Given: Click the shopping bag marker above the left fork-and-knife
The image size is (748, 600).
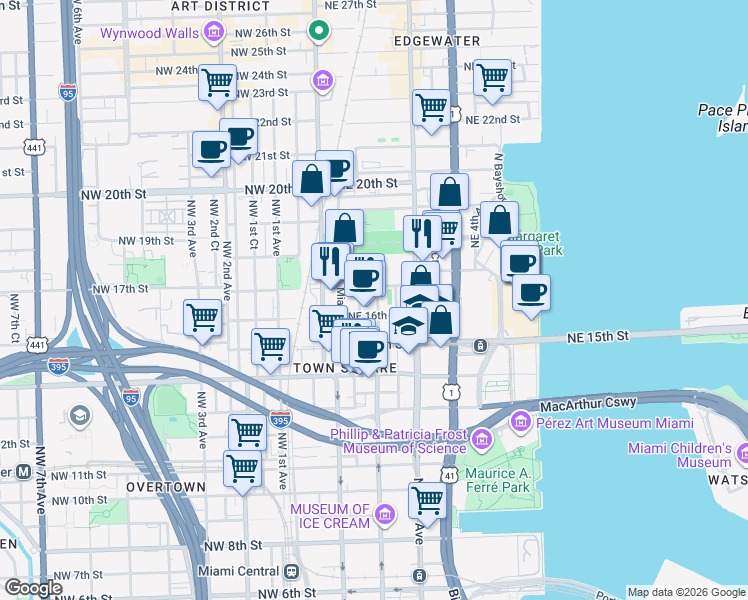Looking at the screenshot, I should point(344,227).
